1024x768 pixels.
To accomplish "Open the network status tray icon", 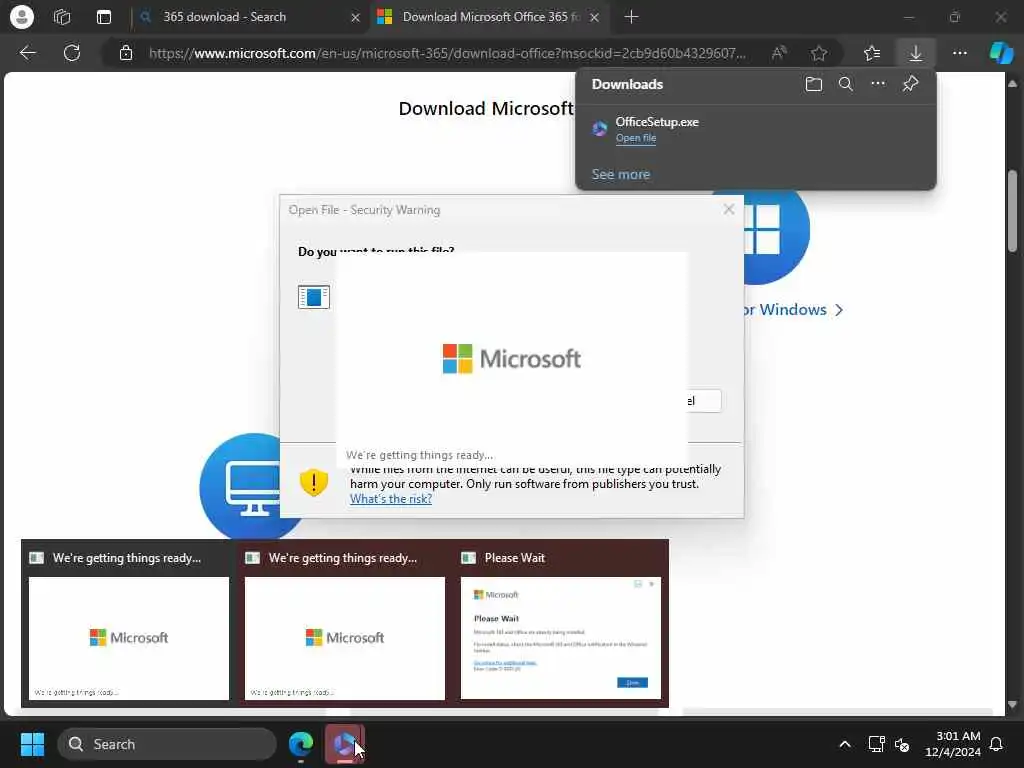I will tap(876, 744).
